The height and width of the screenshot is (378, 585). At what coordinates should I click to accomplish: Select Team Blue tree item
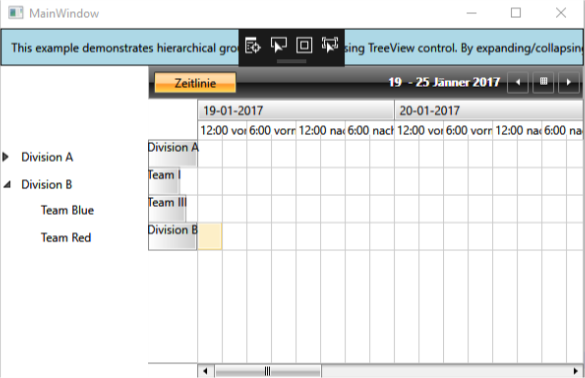67,210
